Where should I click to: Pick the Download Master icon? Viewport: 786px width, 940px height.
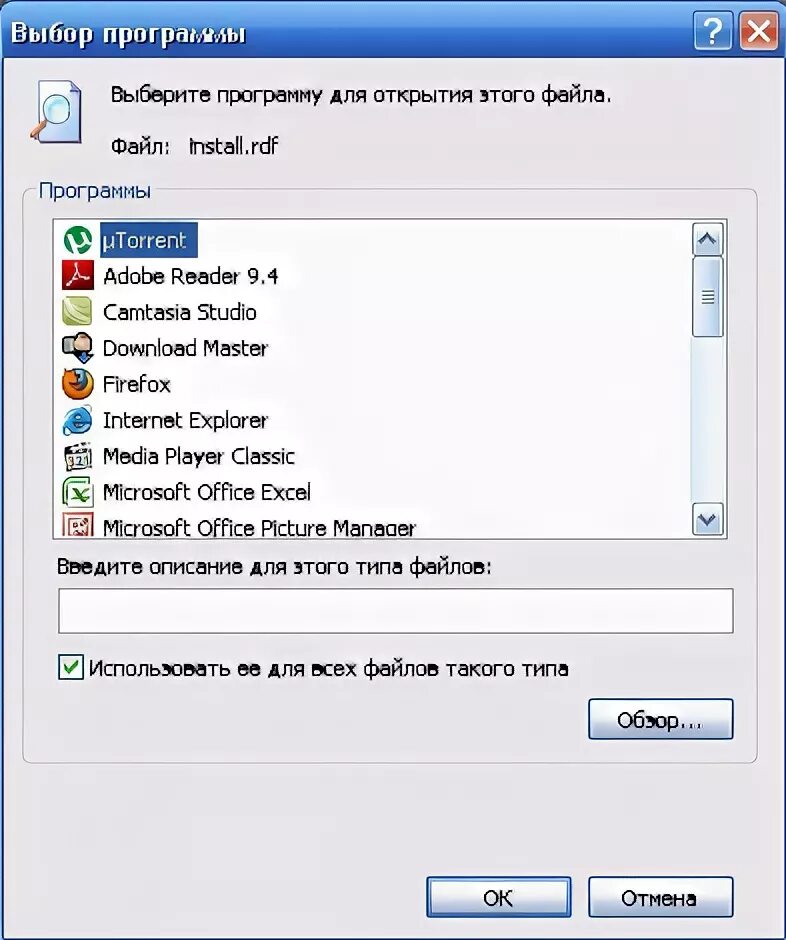coord(78,348)
